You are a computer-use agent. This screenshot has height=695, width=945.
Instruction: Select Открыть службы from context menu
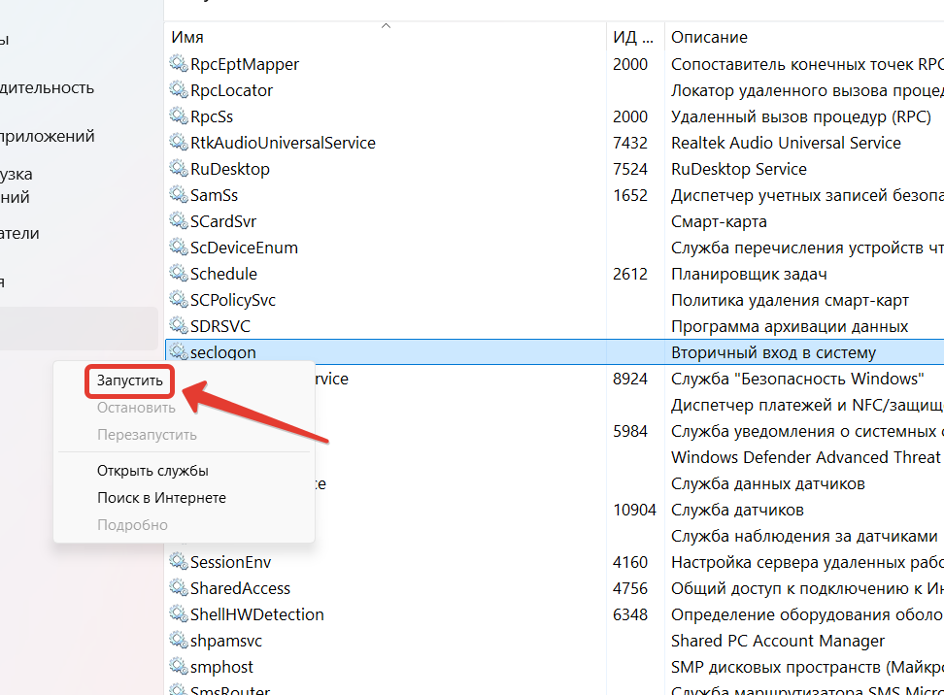[x=152, y=470]
